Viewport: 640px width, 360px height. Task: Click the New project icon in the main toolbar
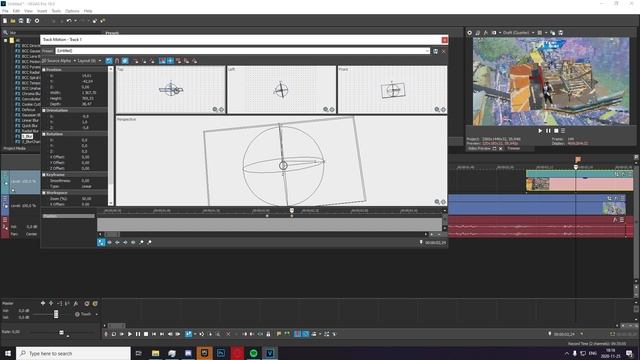pyautogui.click(x=5, y=20)
